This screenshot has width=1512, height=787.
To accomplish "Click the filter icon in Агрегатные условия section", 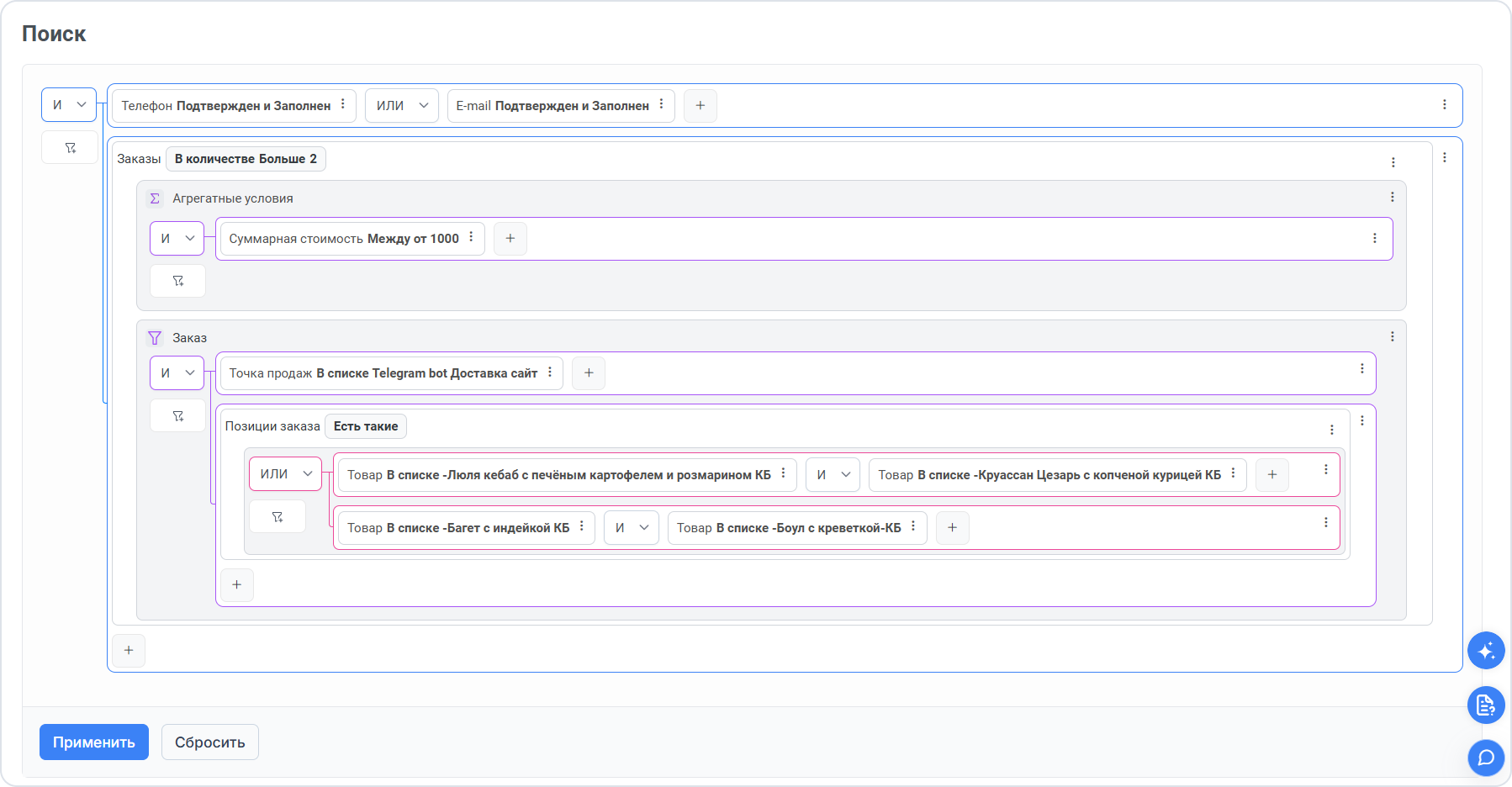I will 177,281.
